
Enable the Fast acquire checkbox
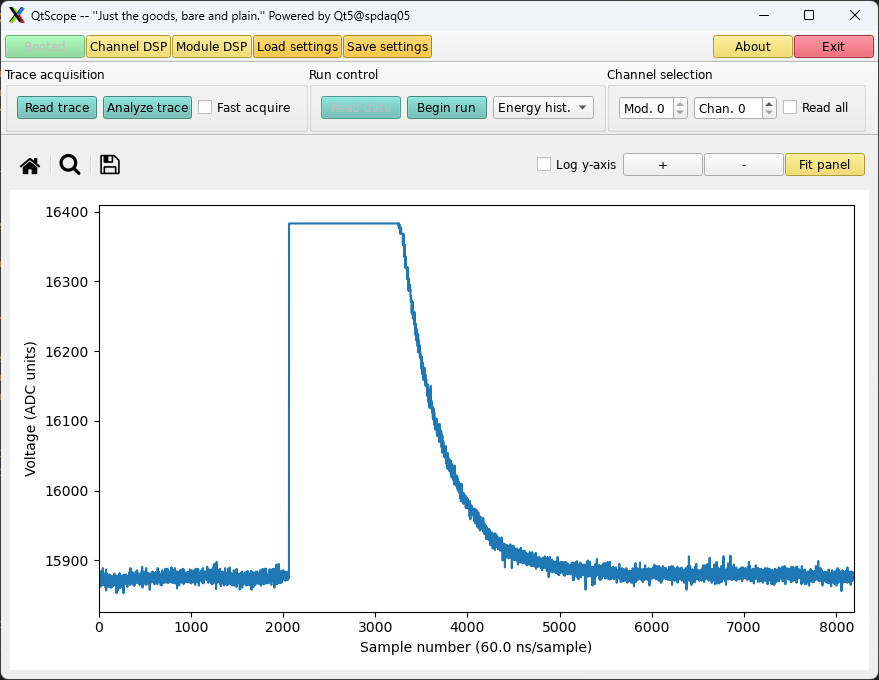pyautogui.click(x=205, y=107)
